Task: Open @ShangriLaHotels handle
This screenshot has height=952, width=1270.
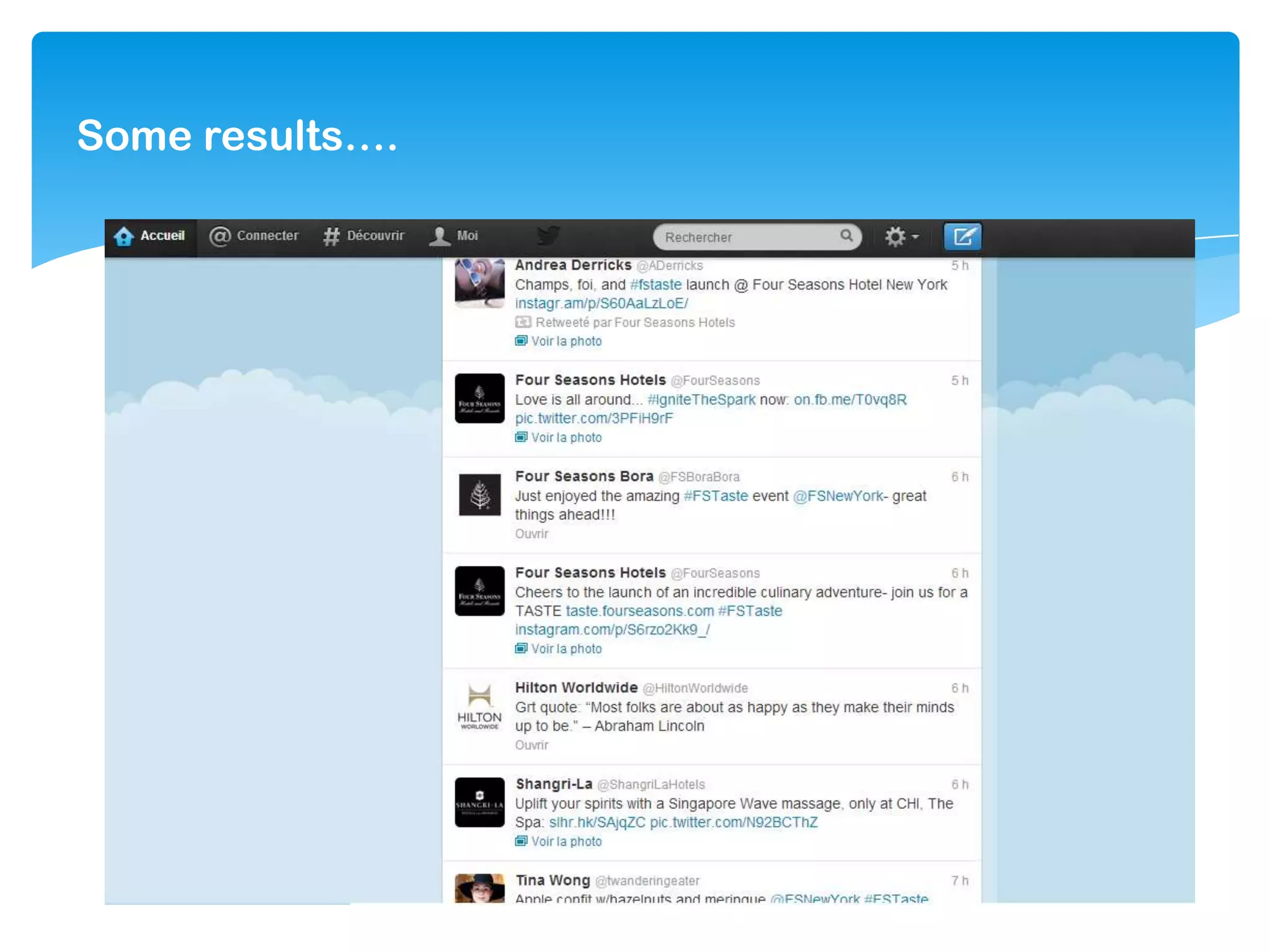Action: tap(651, 785)
